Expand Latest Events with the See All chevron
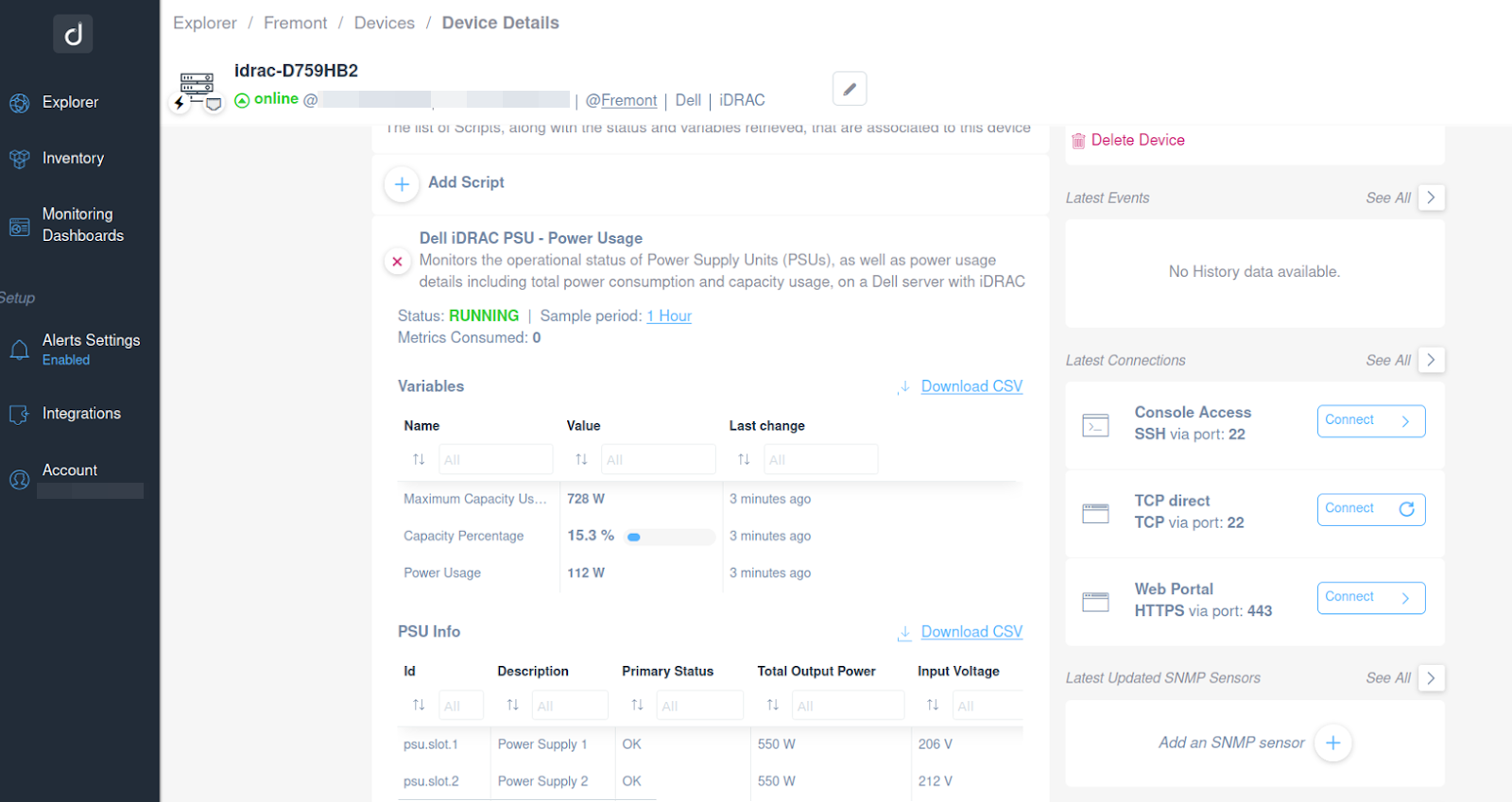 pyautogui.click(x=1431, y=197)
